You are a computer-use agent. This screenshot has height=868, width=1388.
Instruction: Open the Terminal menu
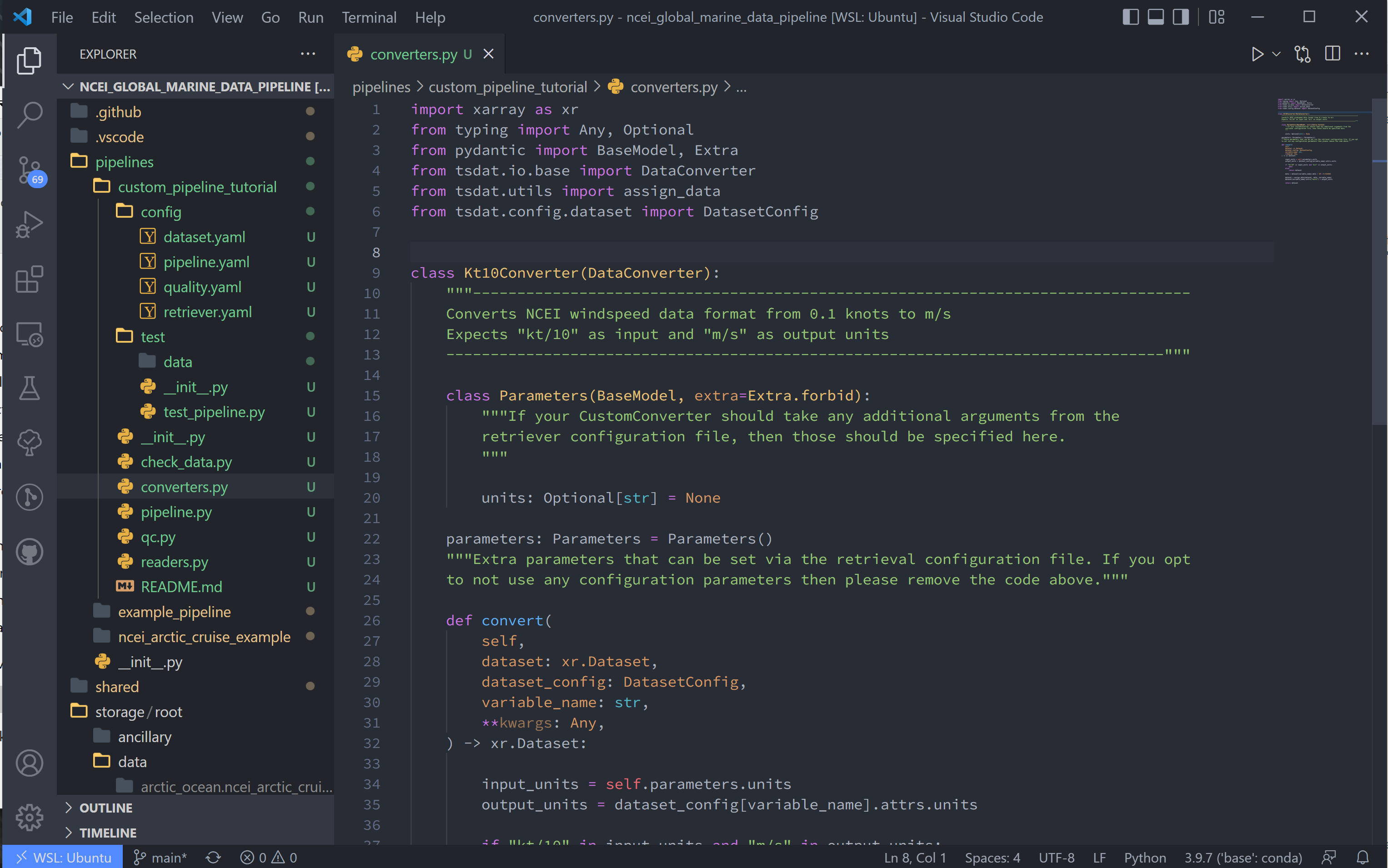point(369,17)
